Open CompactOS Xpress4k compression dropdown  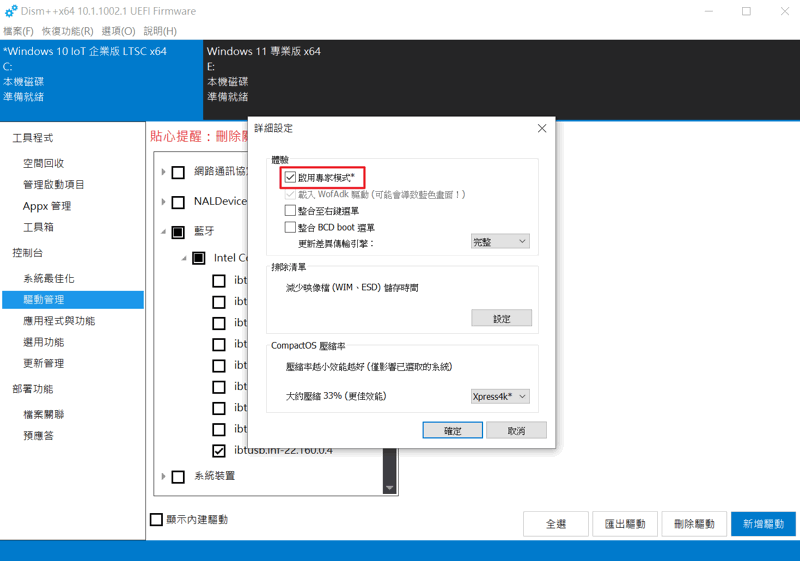coord(500,396)
